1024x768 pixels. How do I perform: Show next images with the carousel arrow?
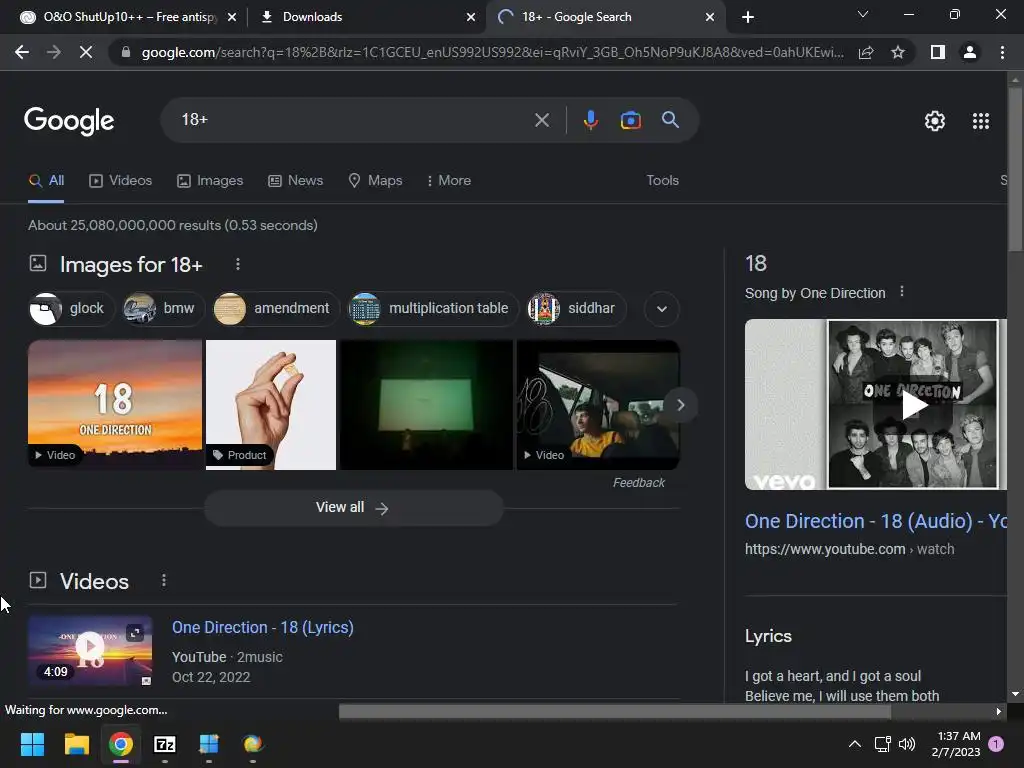tap(680, 405)
